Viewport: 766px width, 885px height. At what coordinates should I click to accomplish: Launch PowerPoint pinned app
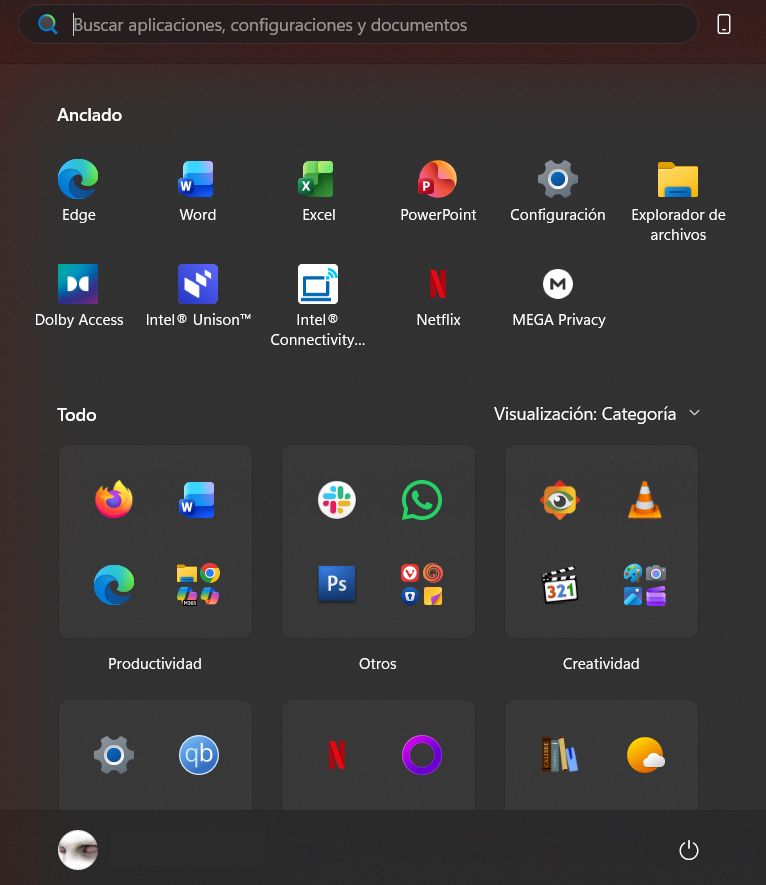(x=438, y=191)
